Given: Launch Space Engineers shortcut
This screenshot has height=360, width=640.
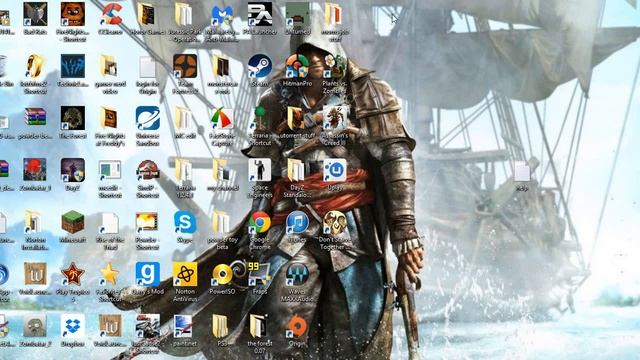Looking at the screenshot, I should coord(260,170).
